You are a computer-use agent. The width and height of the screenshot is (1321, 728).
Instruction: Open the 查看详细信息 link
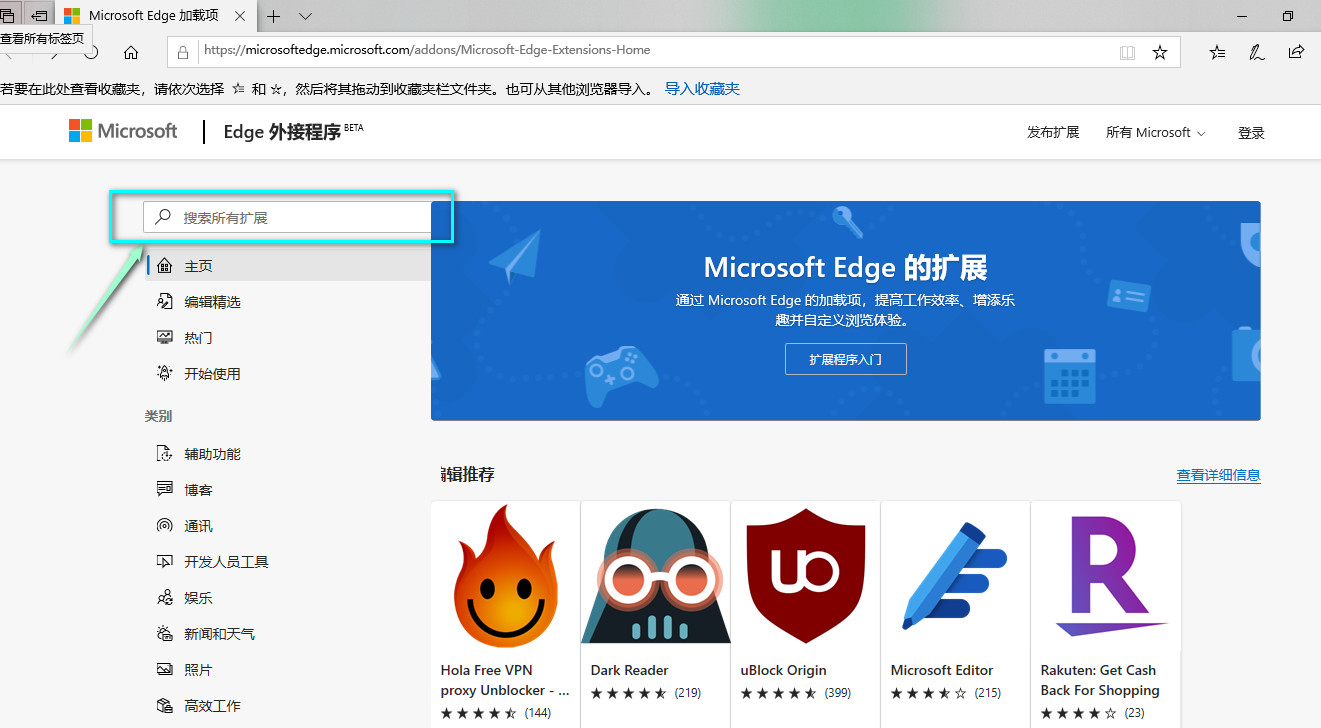click(x=1218, y=476)
